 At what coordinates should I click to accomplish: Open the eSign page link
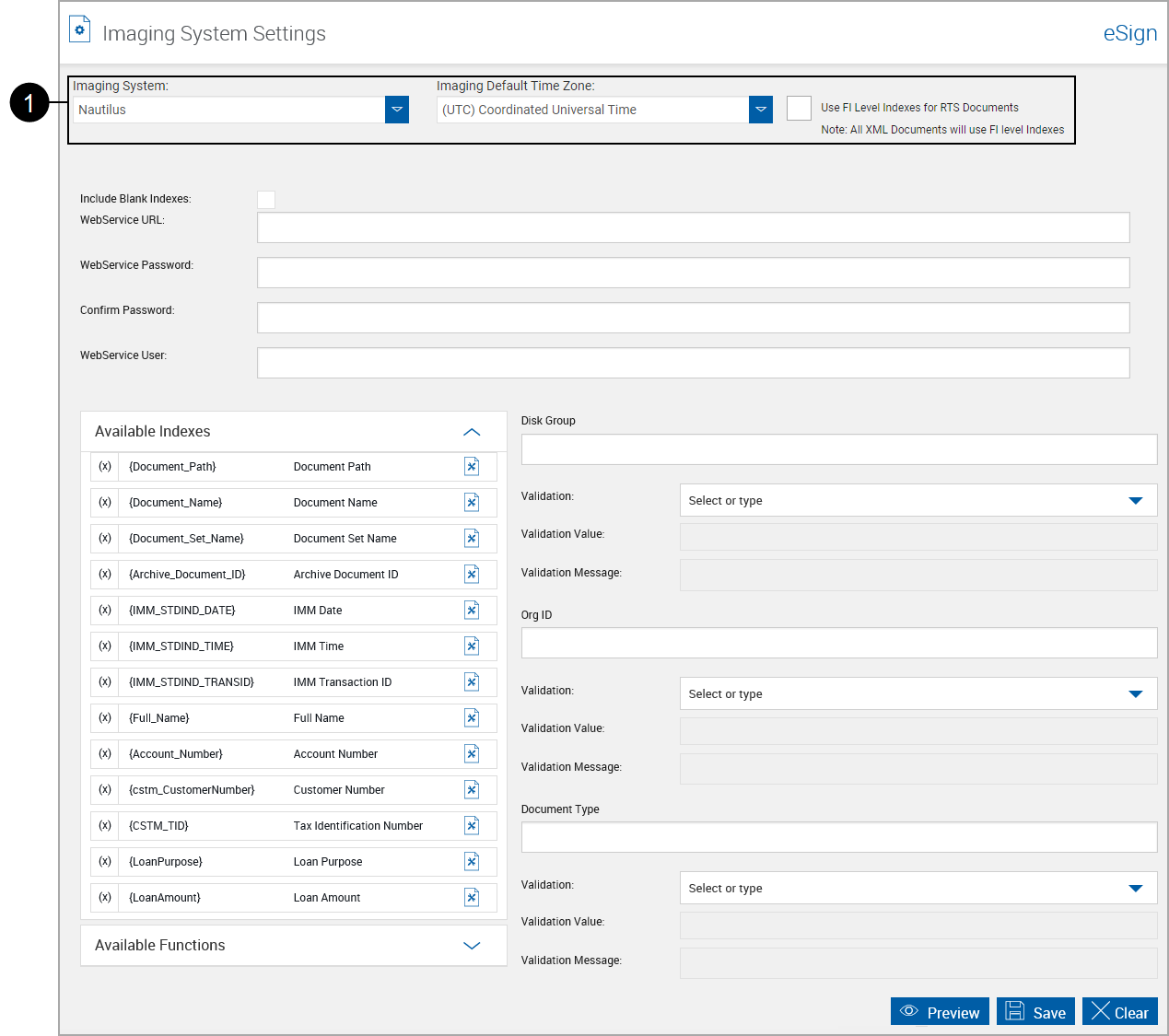[x=1129, y=33]
